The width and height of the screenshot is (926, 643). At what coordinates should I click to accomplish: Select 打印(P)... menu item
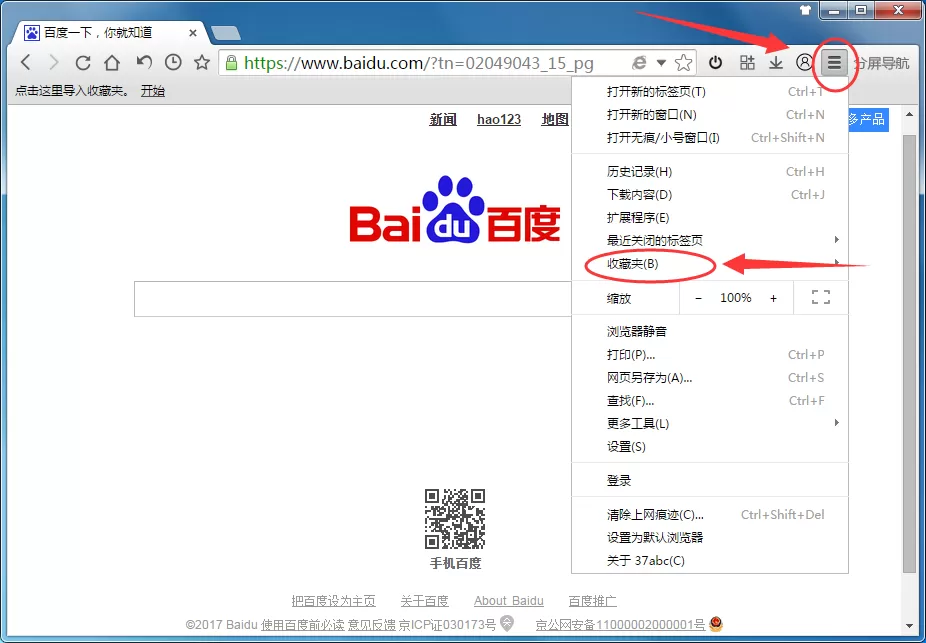pyautogui.click(x=710, y=355)
